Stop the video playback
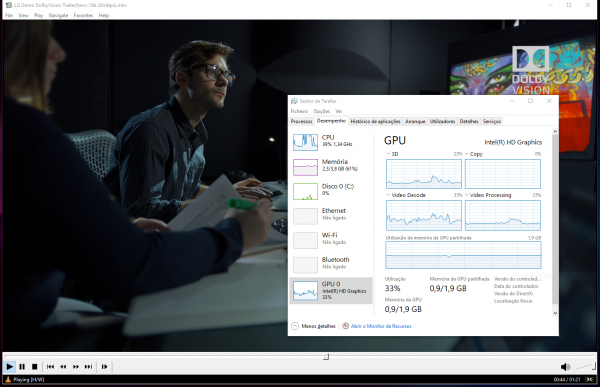Screen dimensions: 600x387 [x=34, y=367]
